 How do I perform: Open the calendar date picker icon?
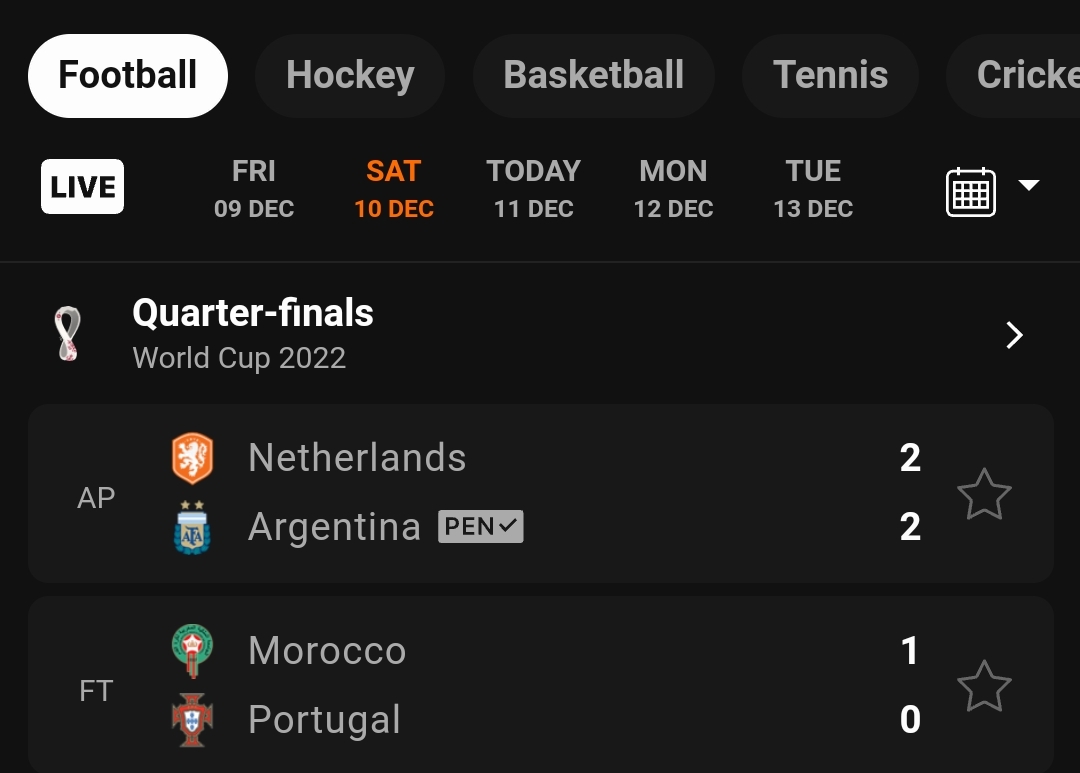[x=970, y=191]
